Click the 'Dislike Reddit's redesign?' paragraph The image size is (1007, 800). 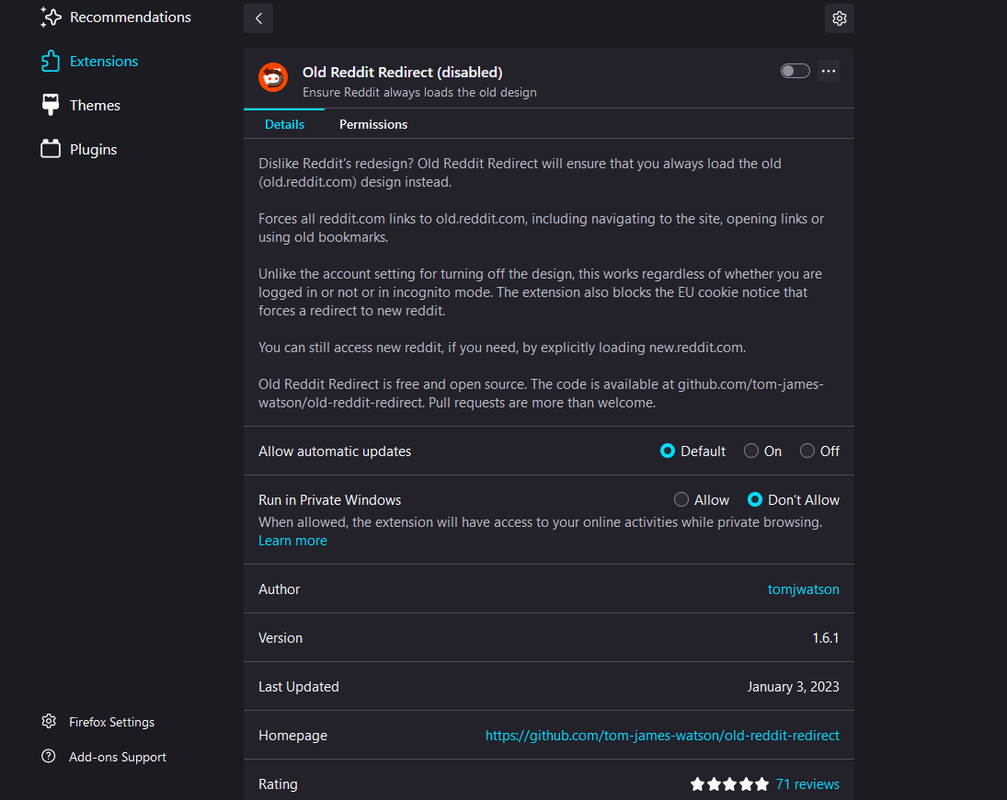[520, 173]
